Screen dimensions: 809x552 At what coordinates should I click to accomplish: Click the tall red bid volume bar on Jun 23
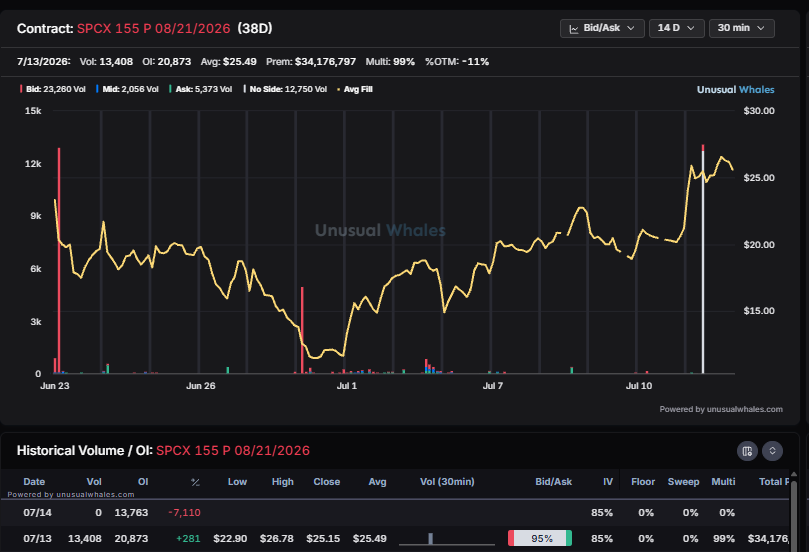tap(59, 261)
